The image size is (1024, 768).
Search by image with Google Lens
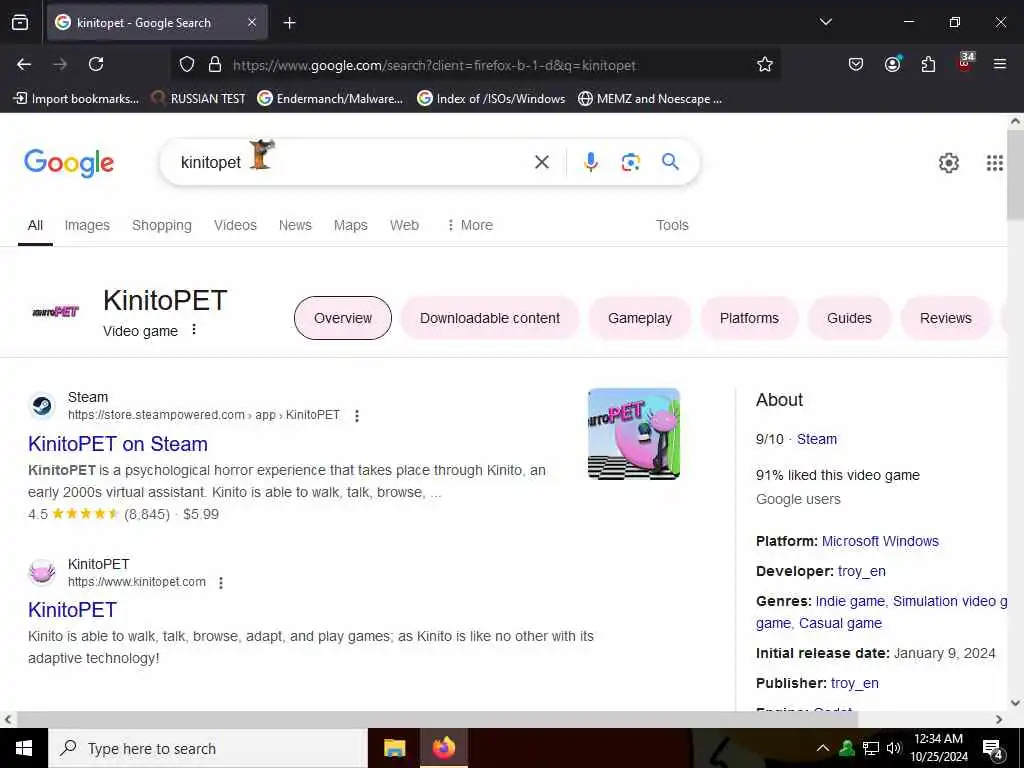[x=630, y=162]
